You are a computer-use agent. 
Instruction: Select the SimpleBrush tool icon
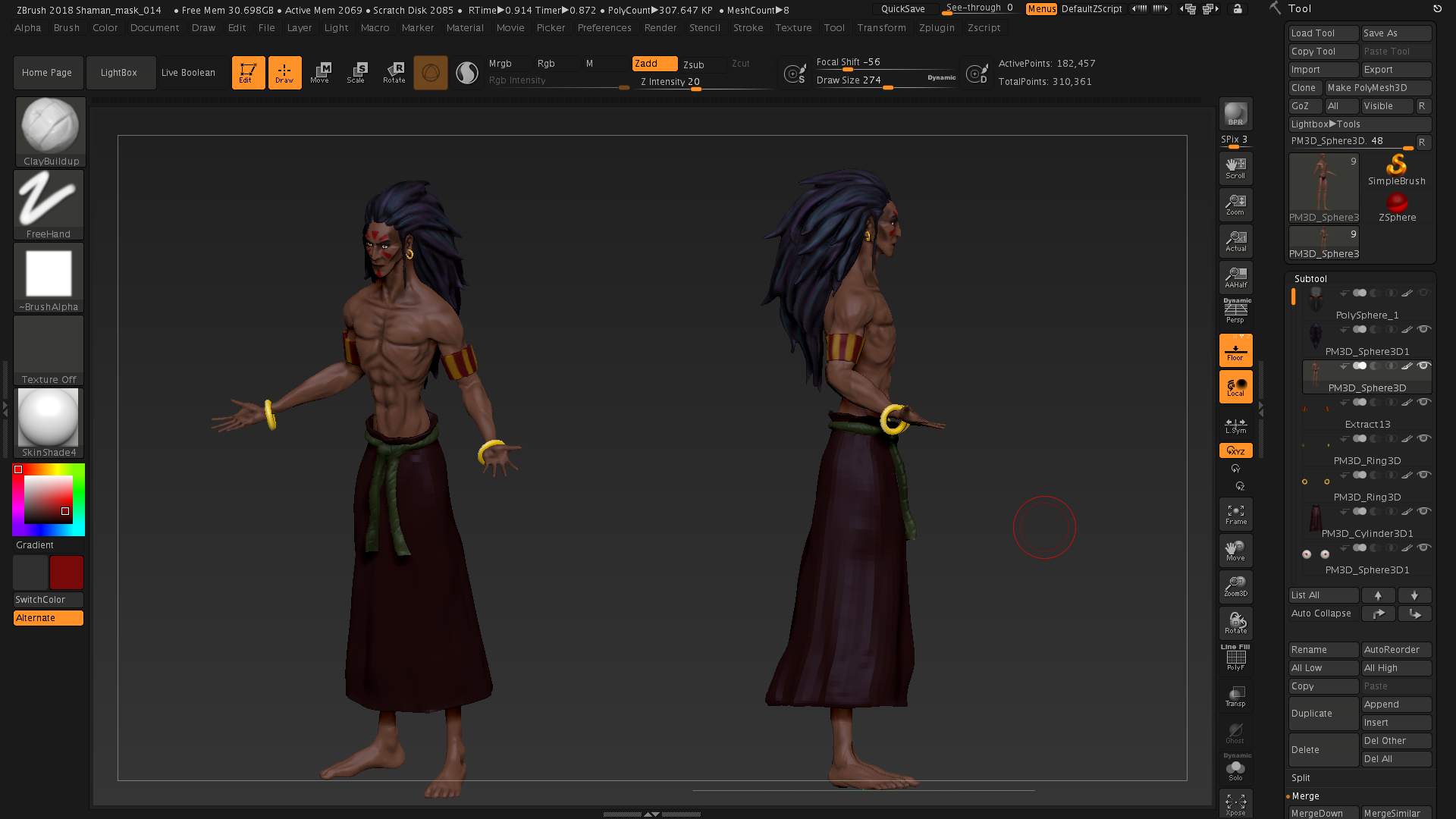click(1397, 170)
